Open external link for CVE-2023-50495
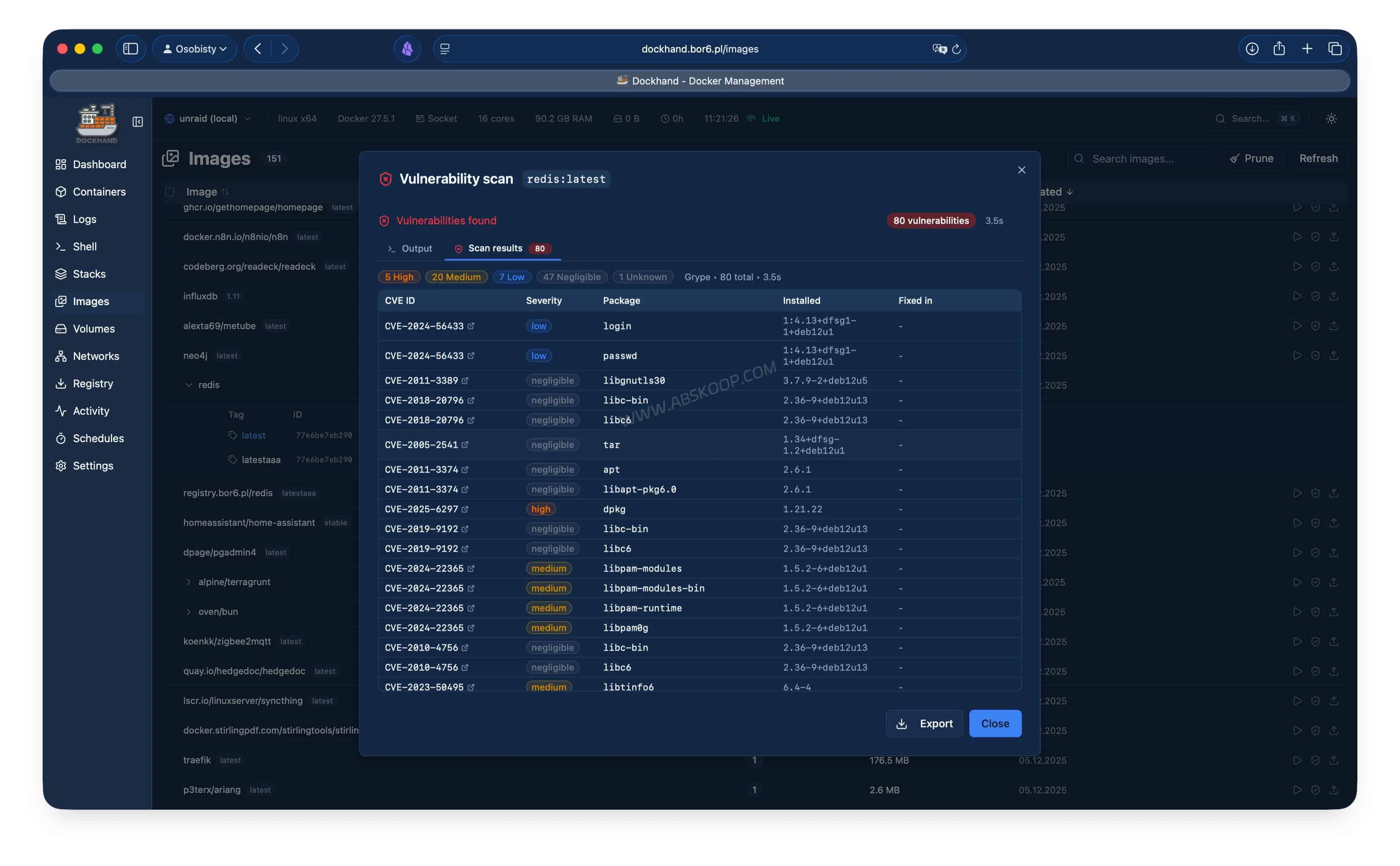The height and width of the screenshot is (866, 1400). click(471, 687)
